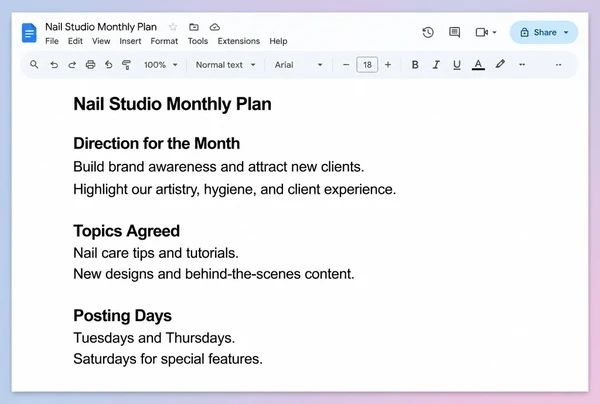Screen dimensions: 600x404
Task: Open the Tools menu
Action: tap(198, 41)
